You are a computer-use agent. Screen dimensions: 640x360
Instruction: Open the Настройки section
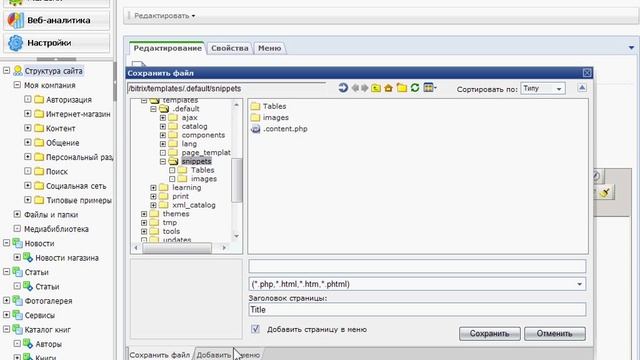point(56,43)
